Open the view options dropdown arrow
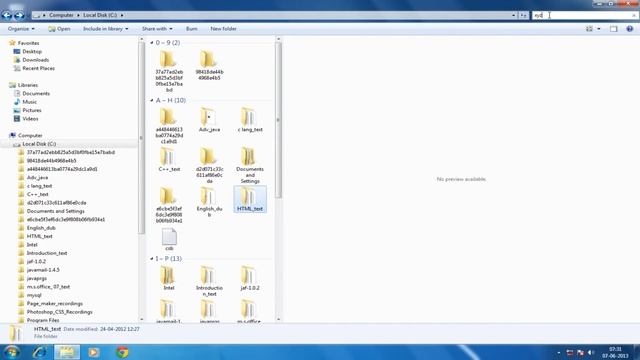The image size is (640, 360). (x=599, y=29)
